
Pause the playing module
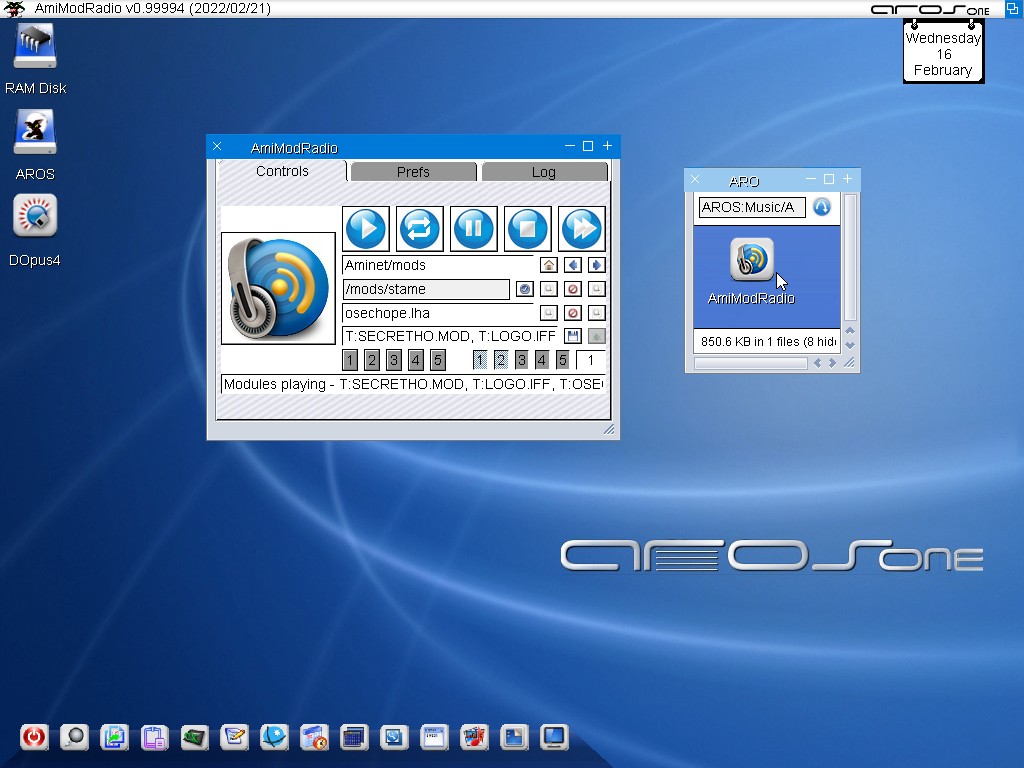coord(474,229)
